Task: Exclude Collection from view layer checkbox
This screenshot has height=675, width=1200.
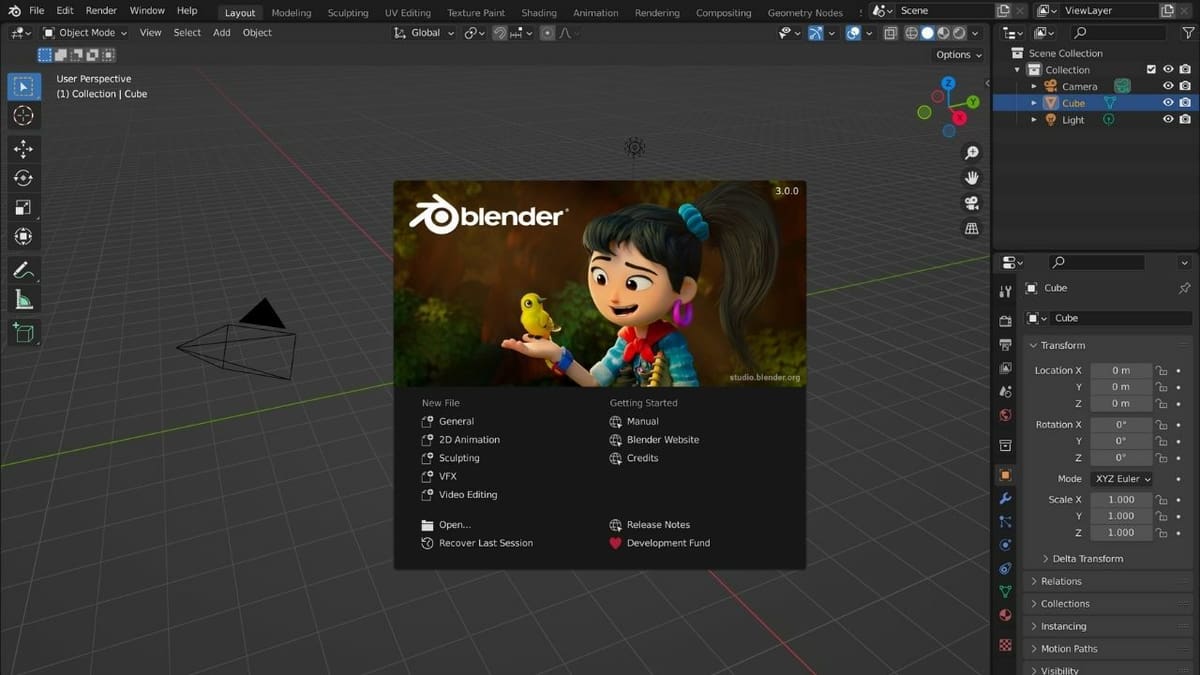Action: [1151, 70]
